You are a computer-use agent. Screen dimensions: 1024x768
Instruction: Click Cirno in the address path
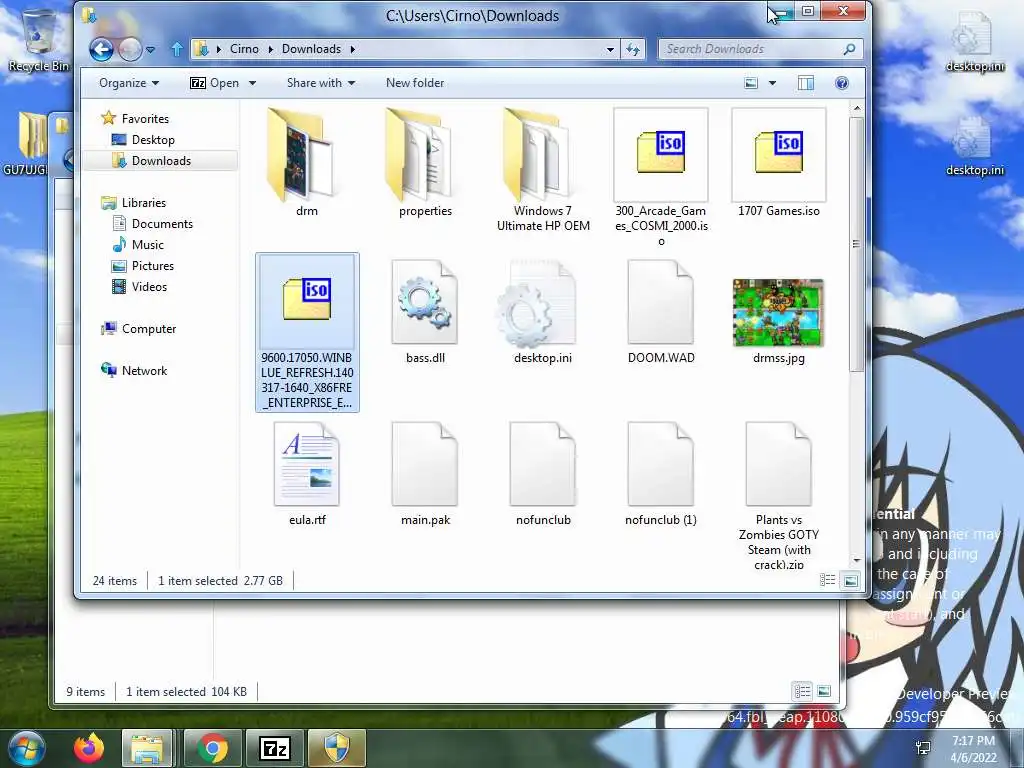coord(244,49)
